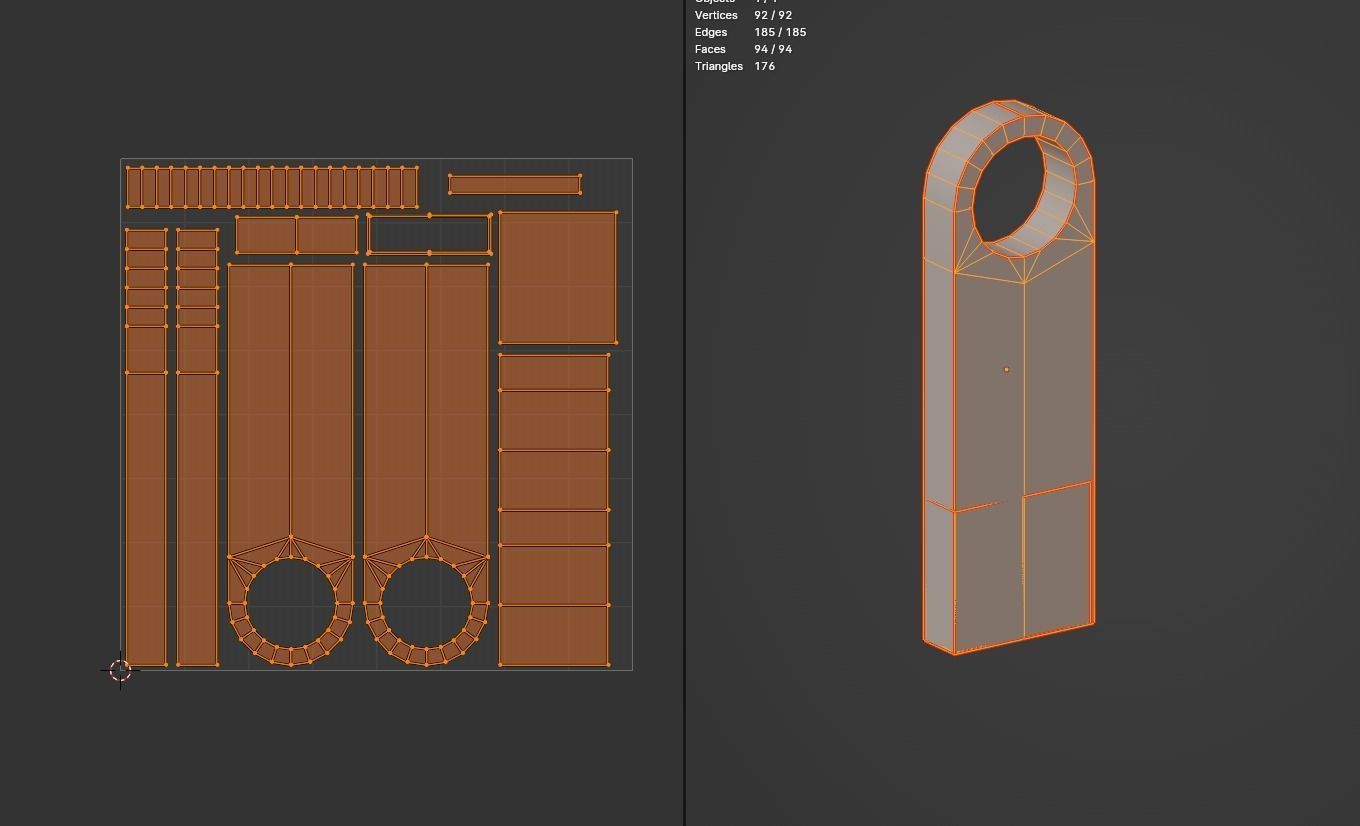Screen dimensions: 1360x826
Task: Click the triangle count value 176
Action: [x=765, y=66]
